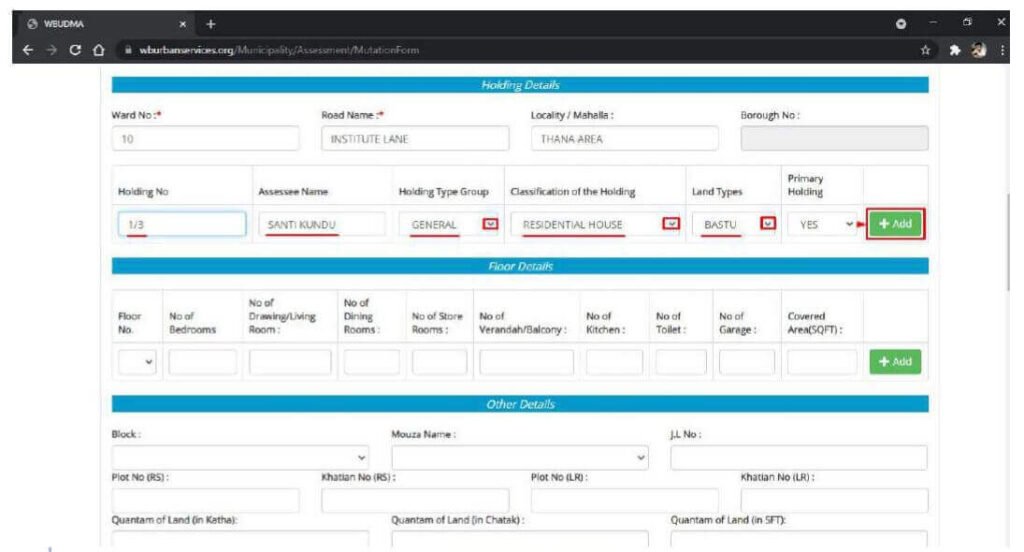This screenshot has height=552, width=1024.
Task: Click the No of Kitchen field
Action: click(x=614, y=361)
